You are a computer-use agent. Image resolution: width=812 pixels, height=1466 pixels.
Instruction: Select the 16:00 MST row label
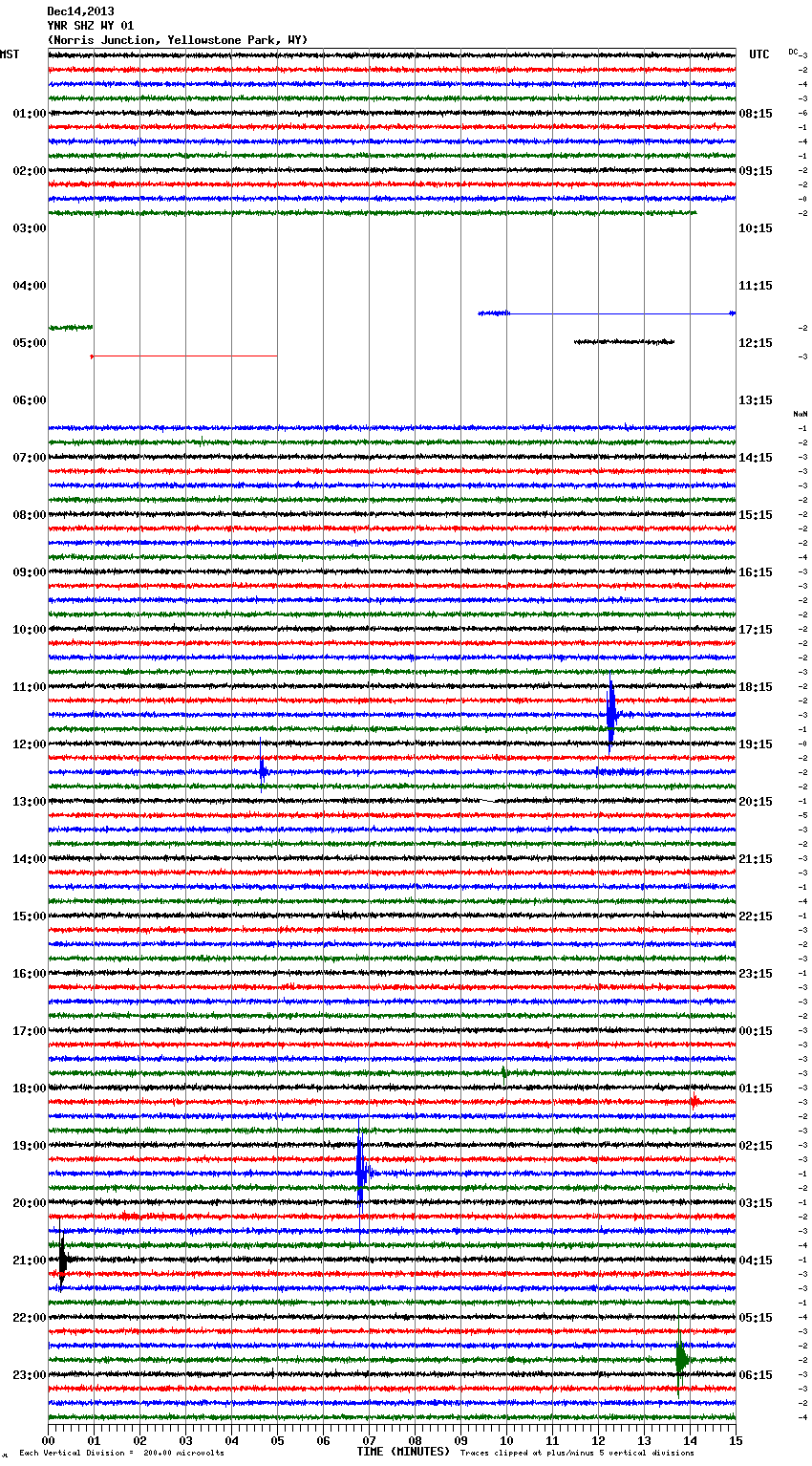click(29, 974)
